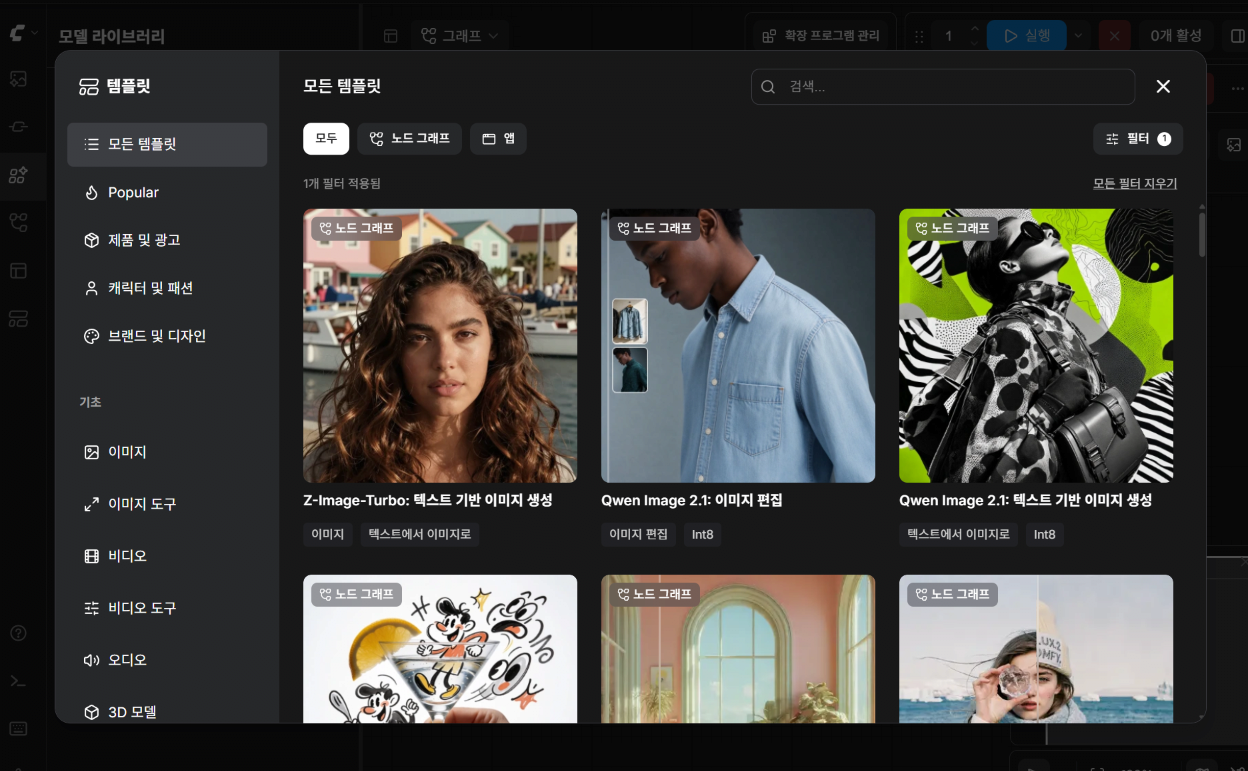The width and height of the screenshot is (1248, 771).
Task: Click the magnifier icon in the search box
Action: tap(768, 87)
